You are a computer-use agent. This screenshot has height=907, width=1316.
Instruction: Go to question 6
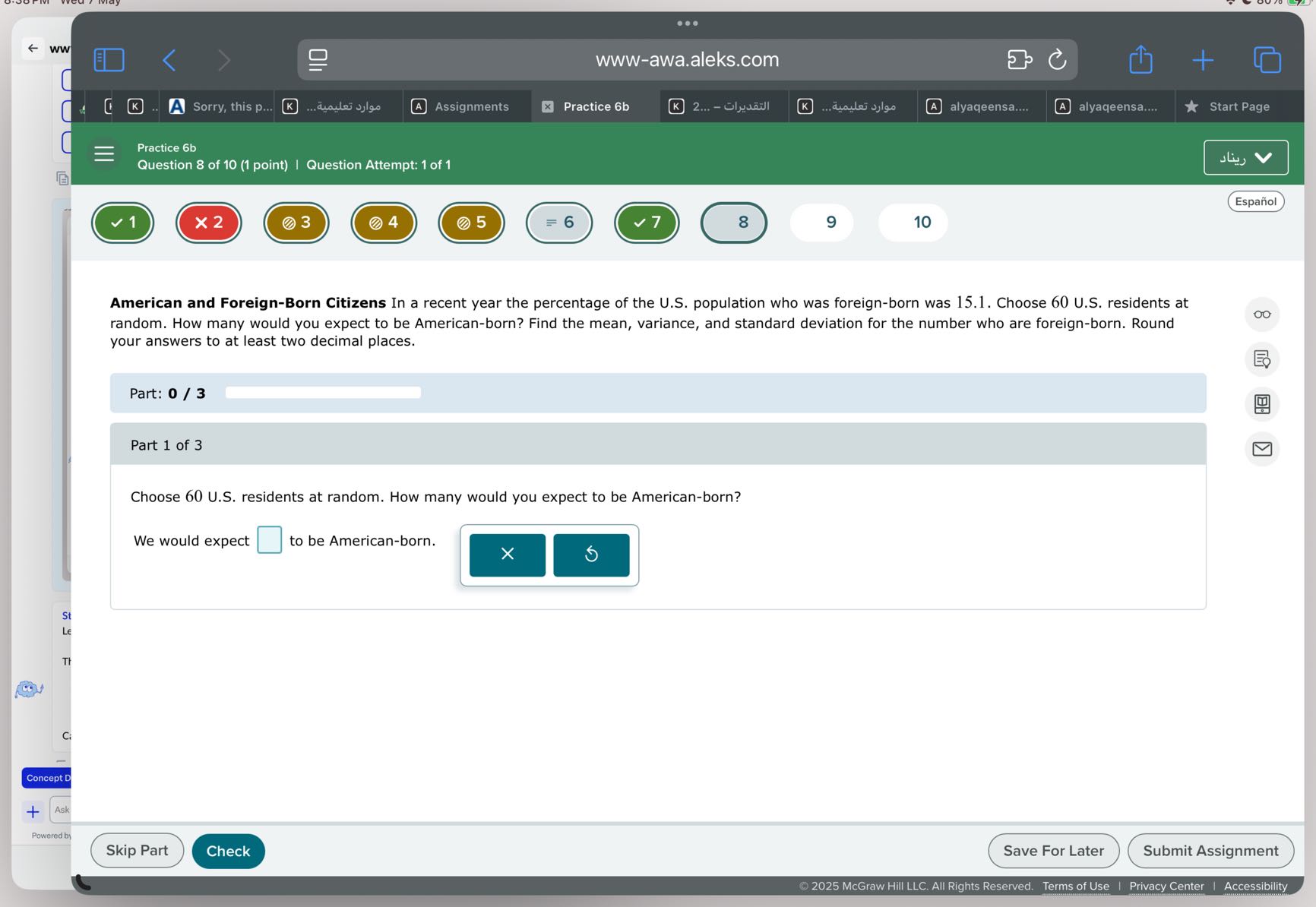click(x=559, y=223)
